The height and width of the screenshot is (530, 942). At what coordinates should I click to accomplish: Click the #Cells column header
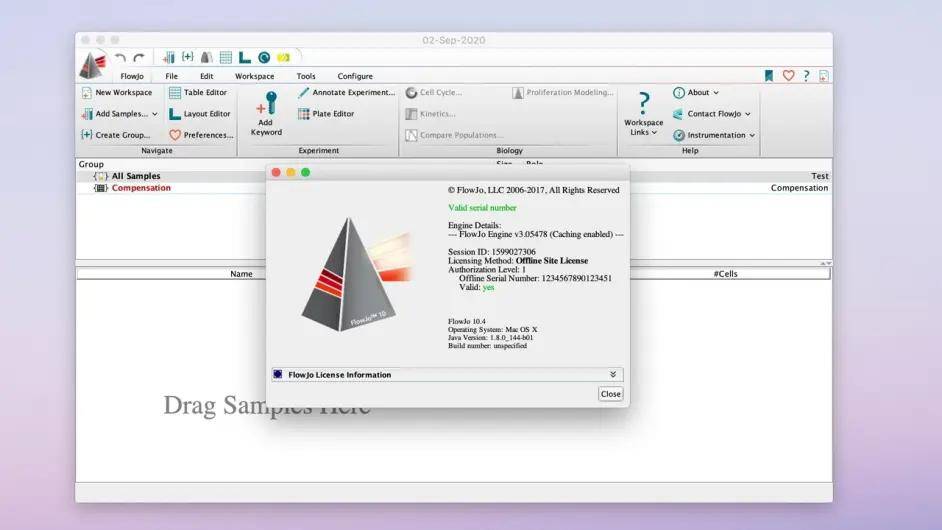pos(725,273)
